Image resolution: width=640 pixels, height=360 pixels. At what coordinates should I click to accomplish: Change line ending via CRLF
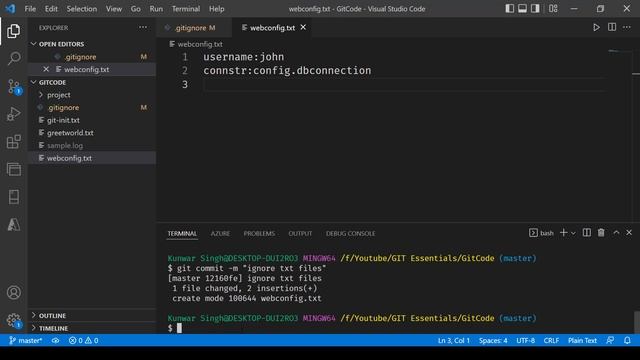tap(551, 340)
